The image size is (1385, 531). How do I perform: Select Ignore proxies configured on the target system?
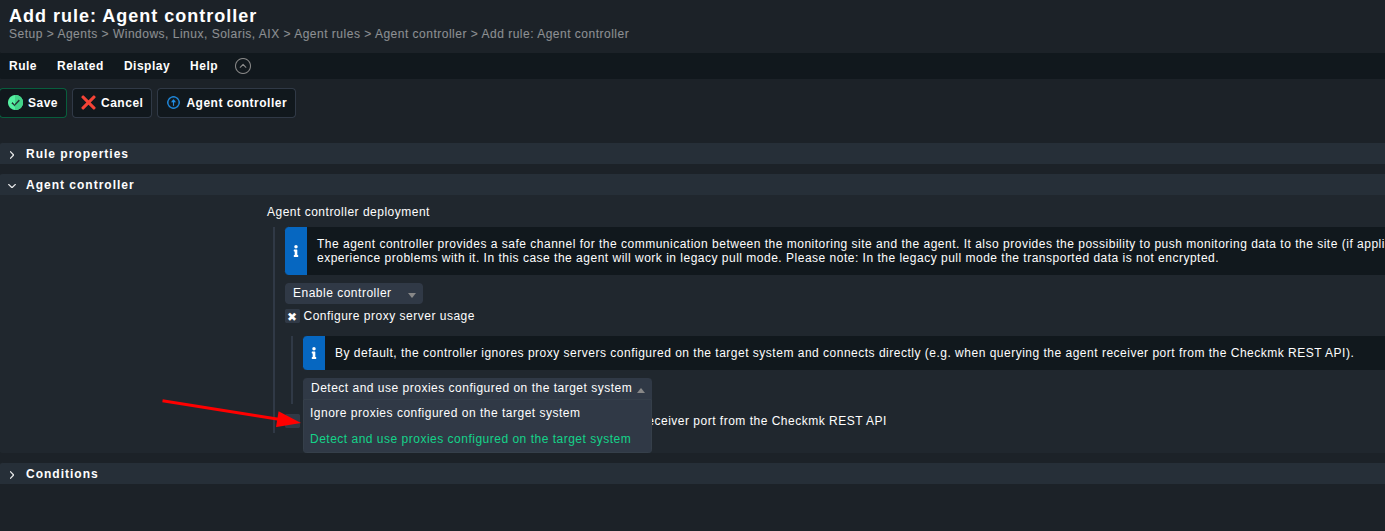coord(445,413)
